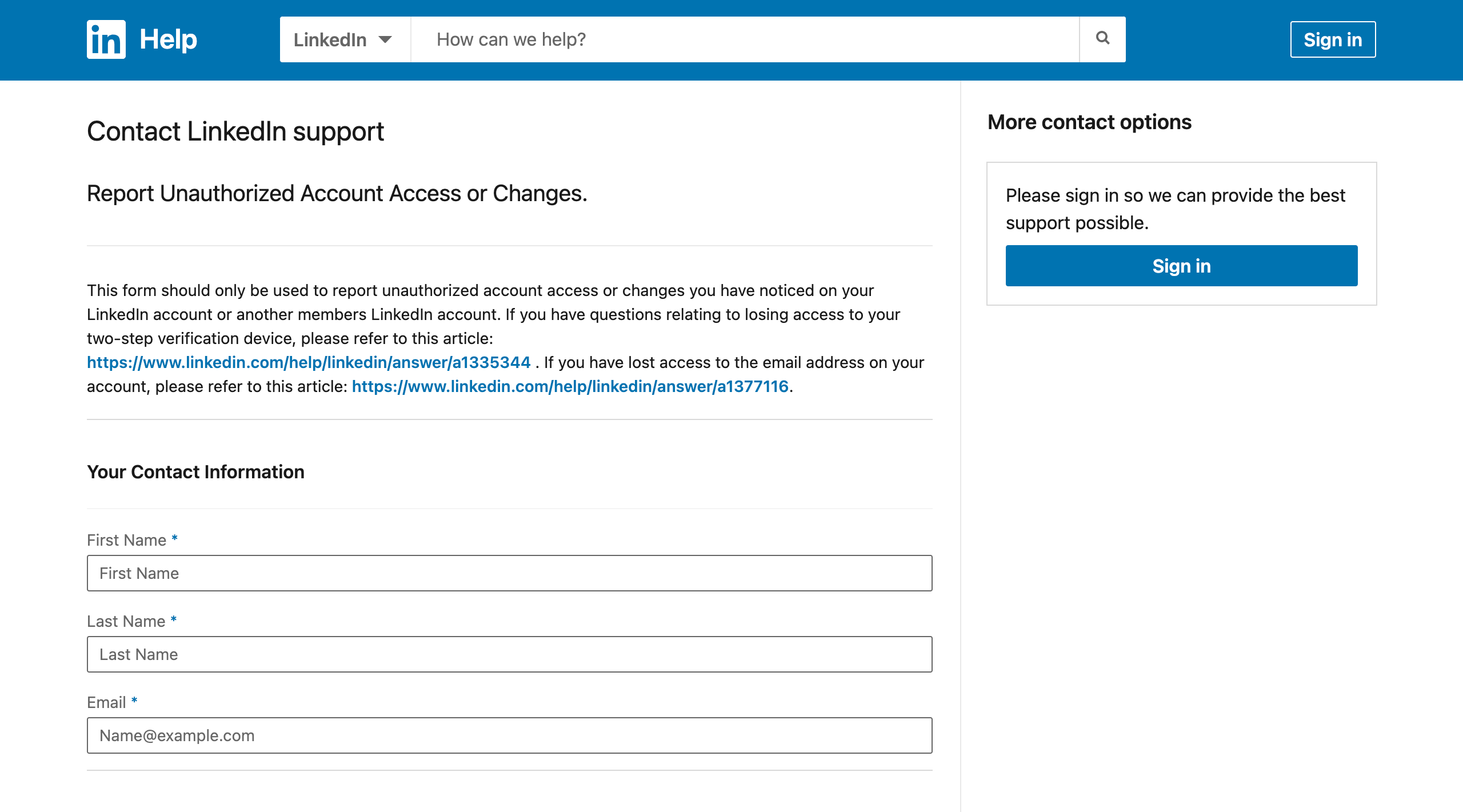Viewport: 1463px width, 812px height.
Task: Click the "Last Name" field label
Action: [126, 621]
